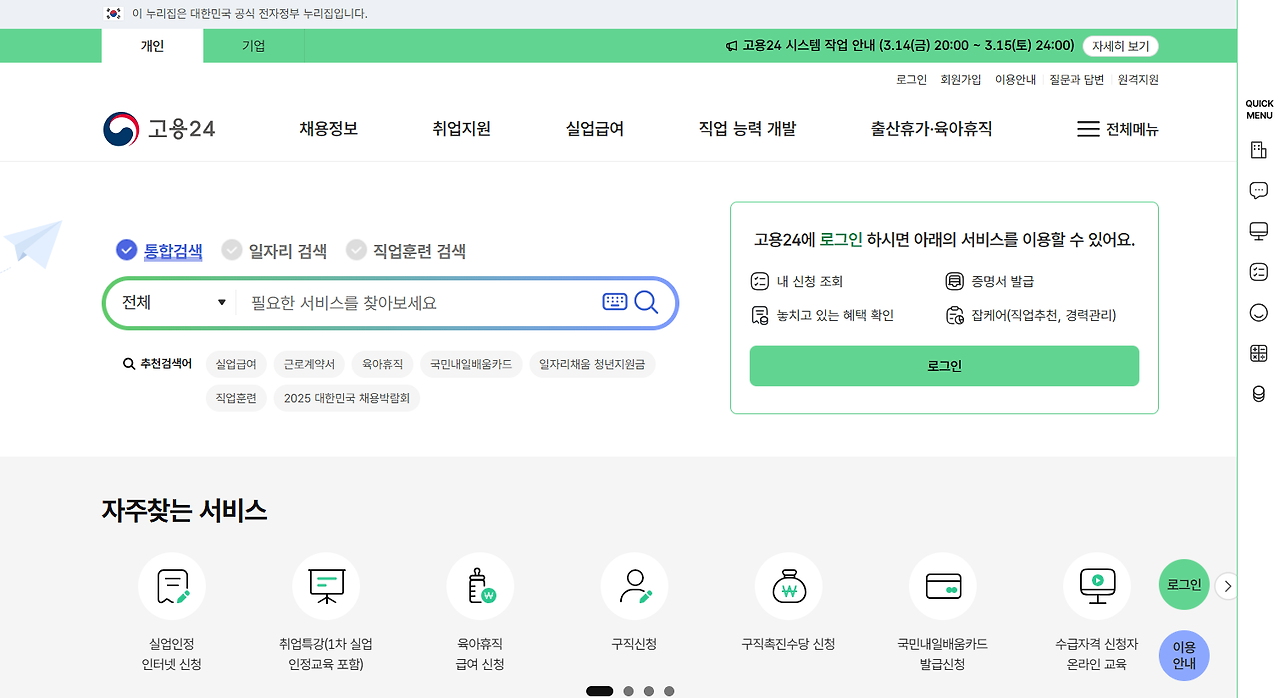Click the 실업급여 recommended keyword chip
The image size is (1280, 698).
236,364
